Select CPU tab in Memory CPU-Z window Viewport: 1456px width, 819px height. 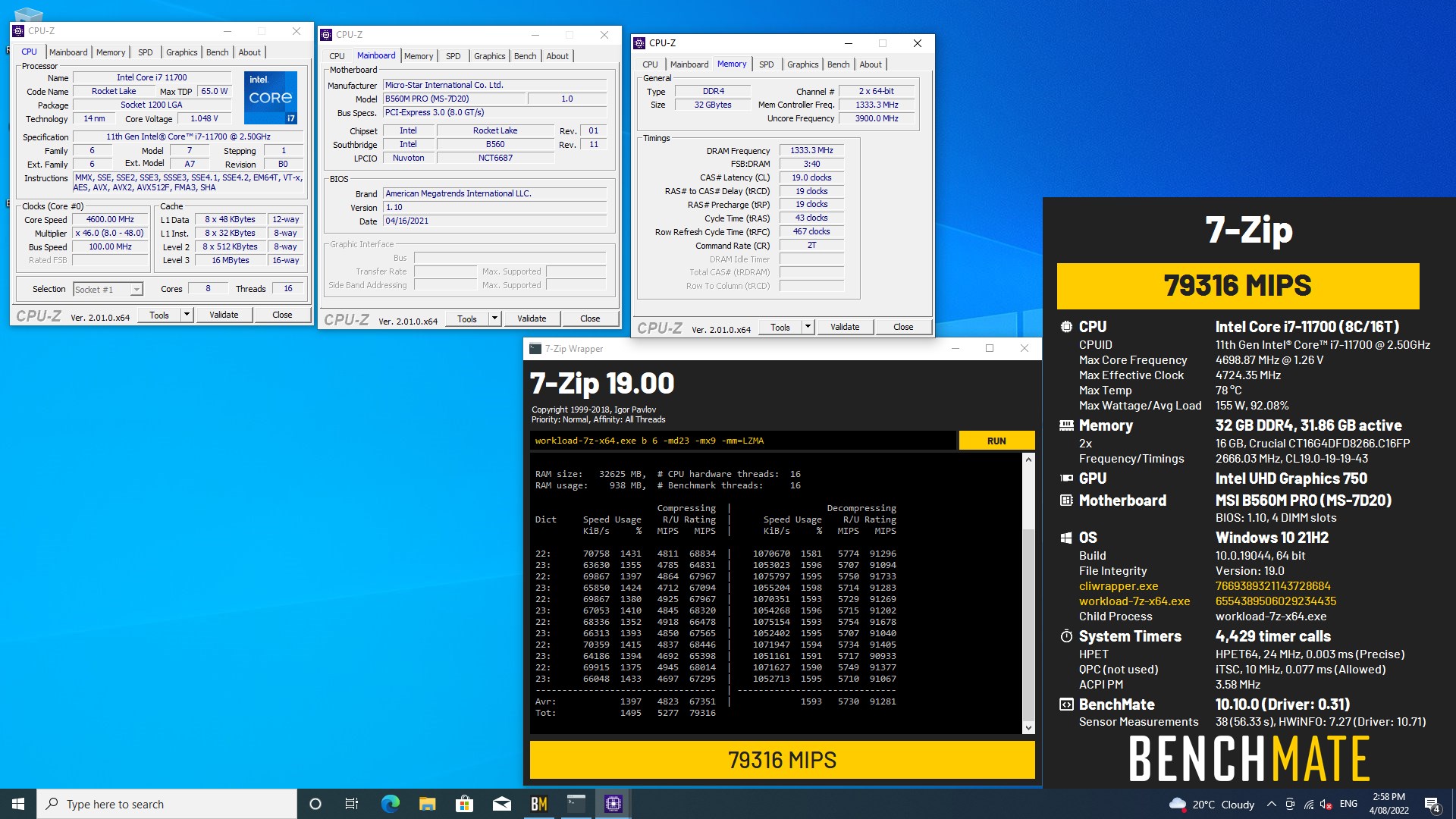point(650,64)
